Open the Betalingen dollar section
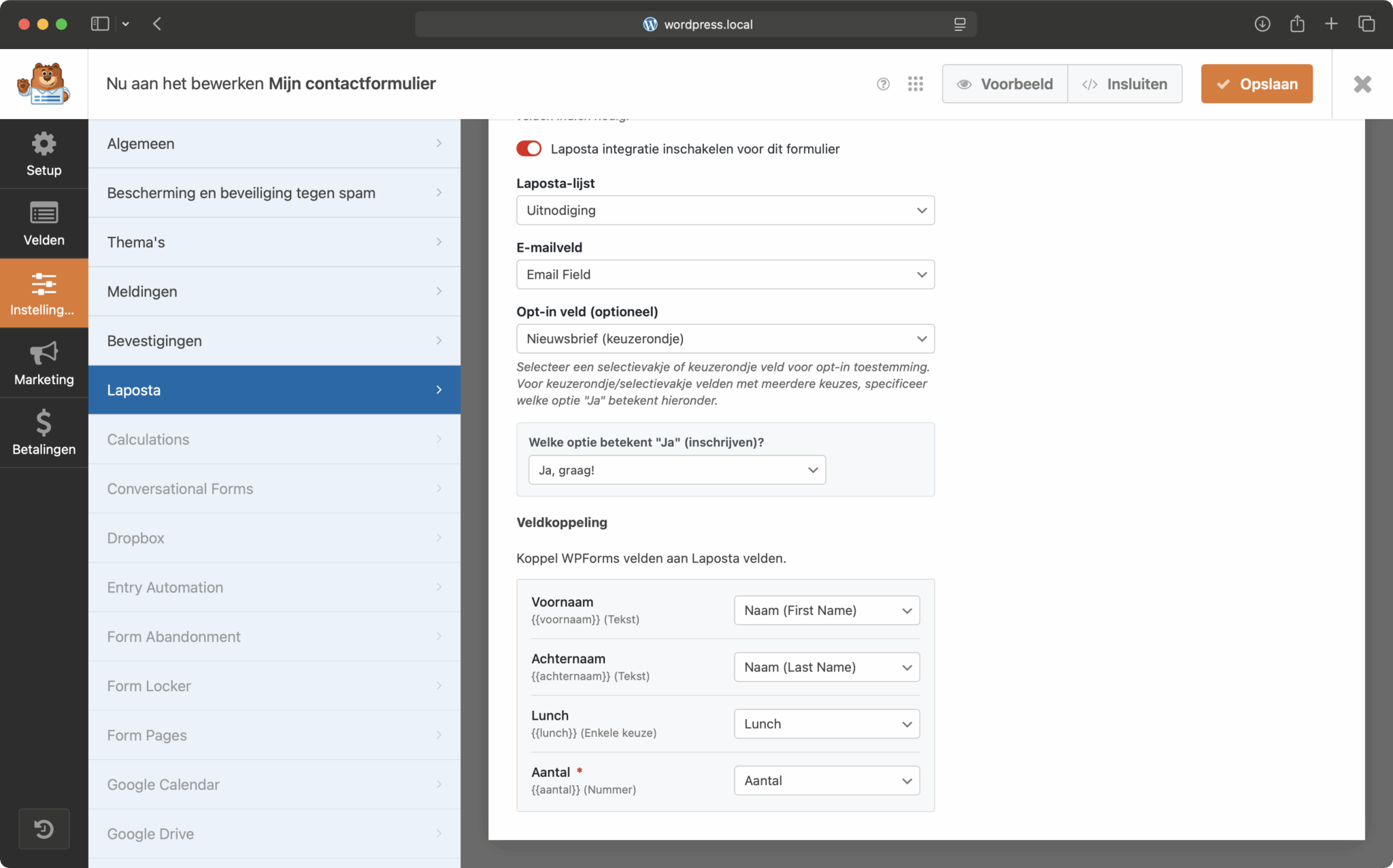 pyautogui.click(x=44, y=433)
